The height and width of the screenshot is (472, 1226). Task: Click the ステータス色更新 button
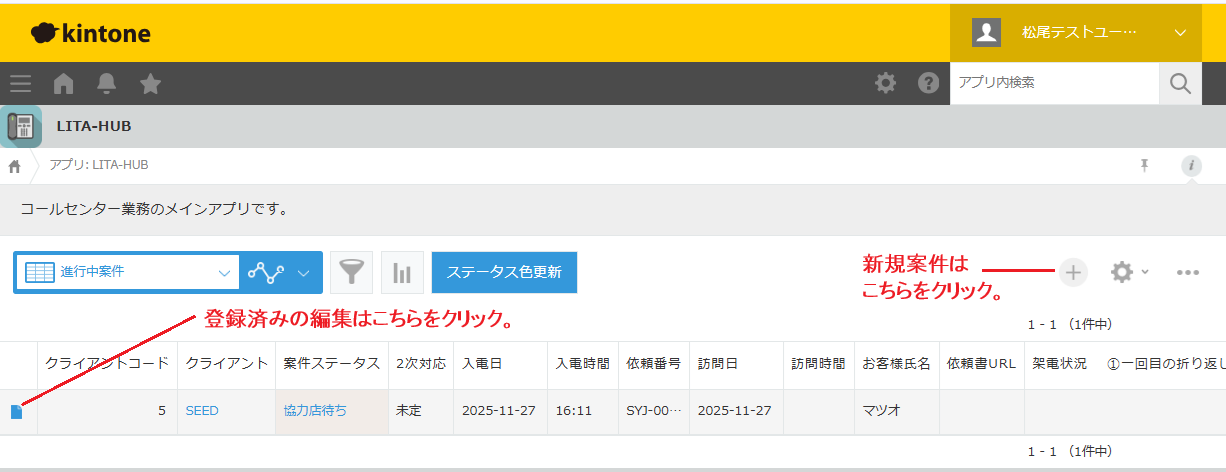(x=504, y=272)
